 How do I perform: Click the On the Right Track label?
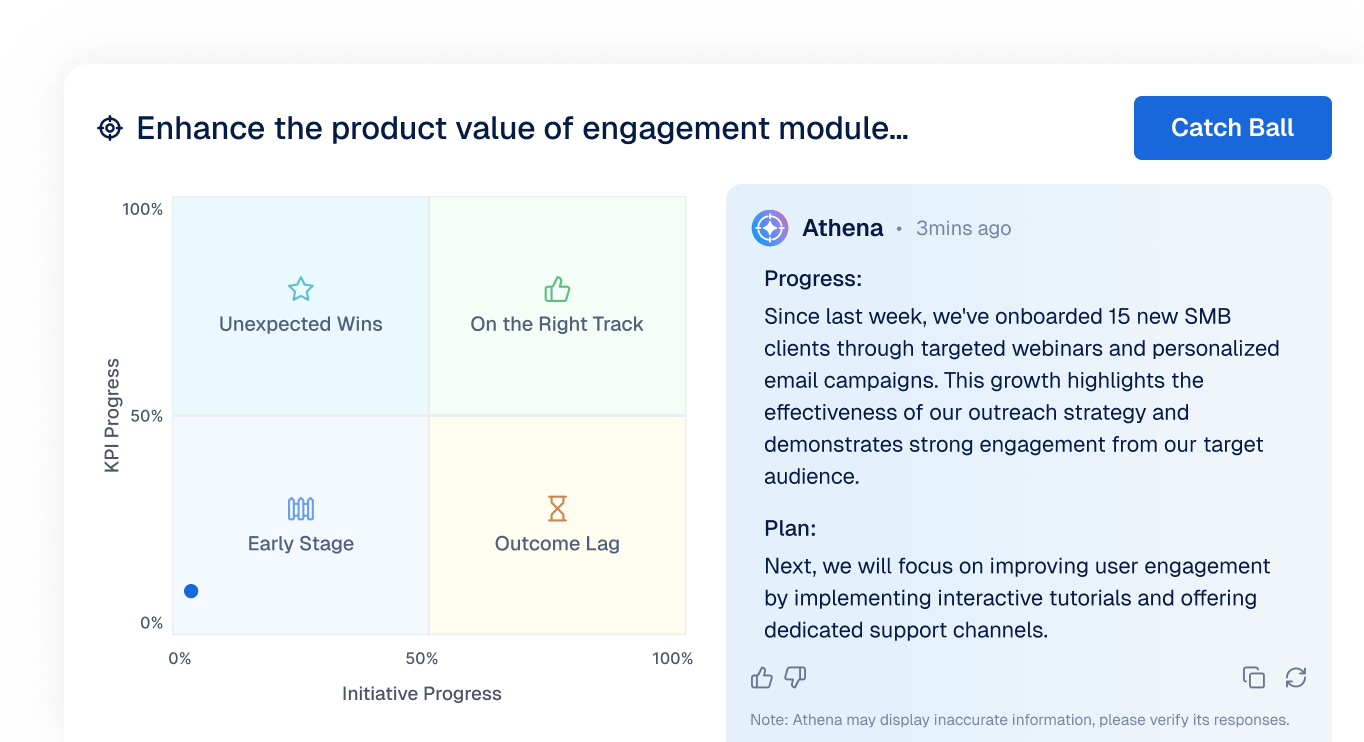tap(557, 324)
